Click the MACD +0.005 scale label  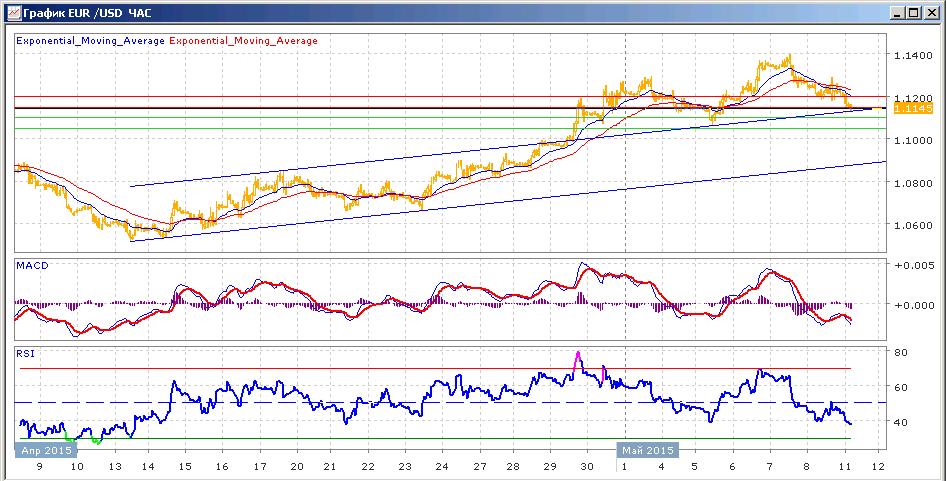coord(912,266)
